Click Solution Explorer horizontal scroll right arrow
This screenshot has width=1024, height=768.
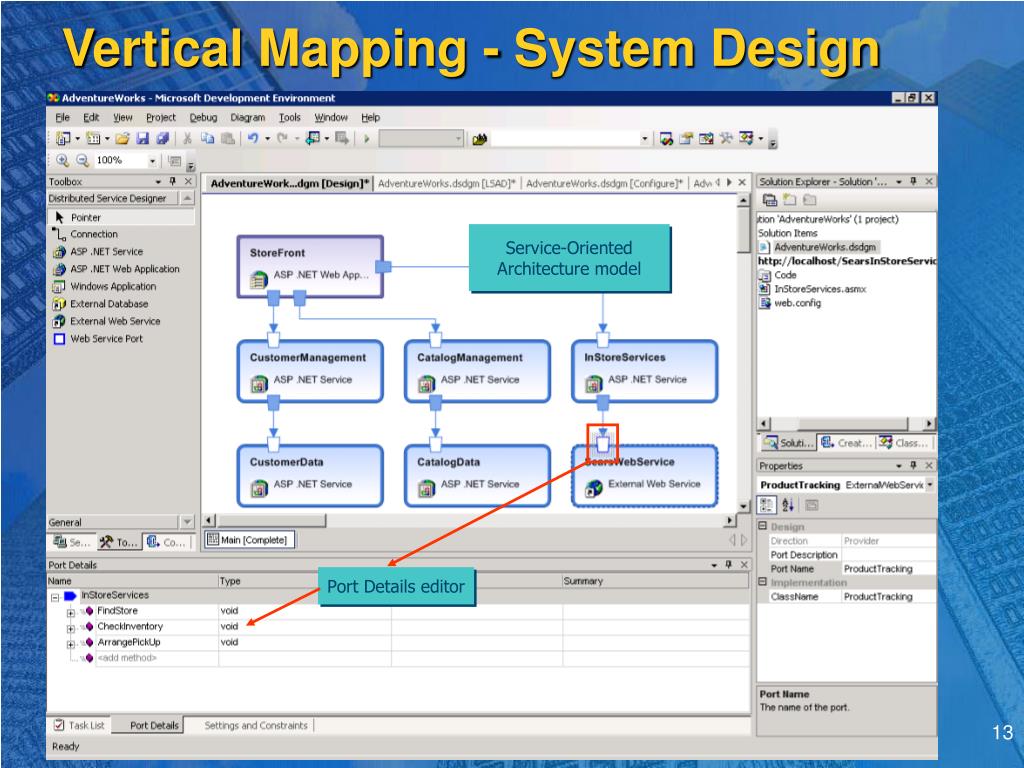pyautogui.click(x=930, y=424)
